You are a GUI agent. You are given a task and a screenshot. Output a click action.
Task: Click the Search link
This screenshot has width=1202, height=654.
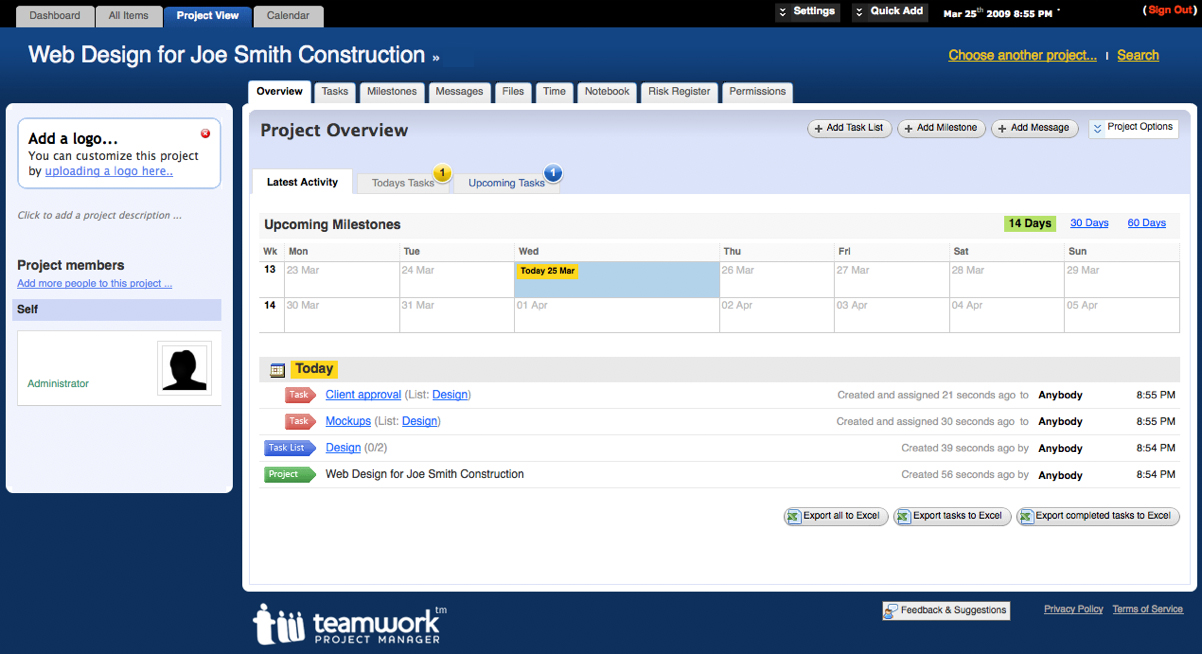coord(1138,55)
